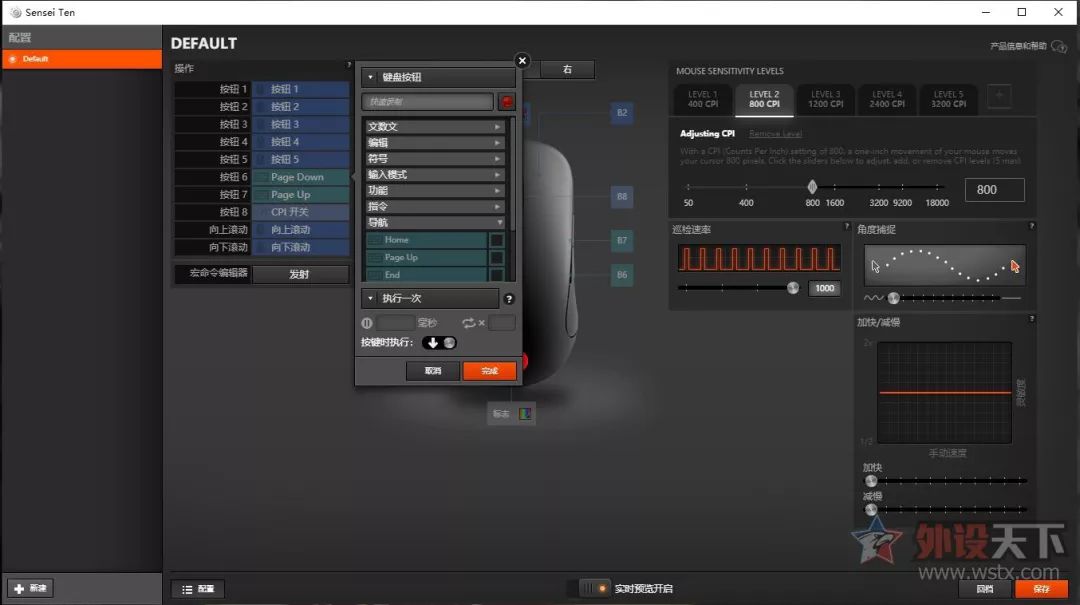The height and width of the screenshot is (605, 1080).
Task: Toggle the 实时预览开启 switch
Action: (x=594, y=588)
